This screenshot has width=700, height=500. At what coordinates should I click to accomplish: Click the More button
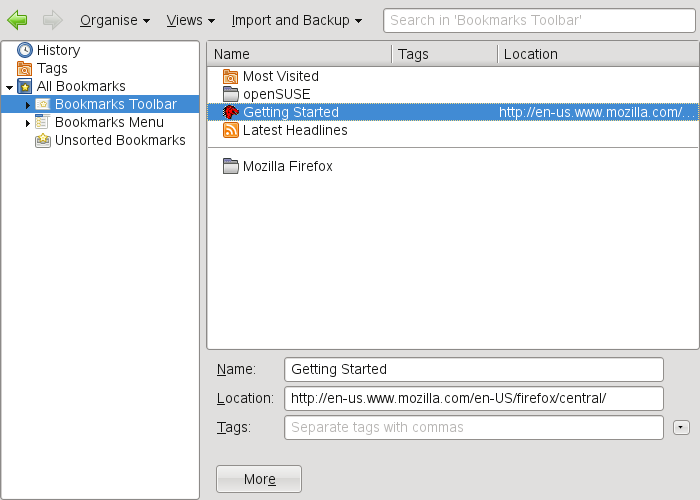pos(259,479)
